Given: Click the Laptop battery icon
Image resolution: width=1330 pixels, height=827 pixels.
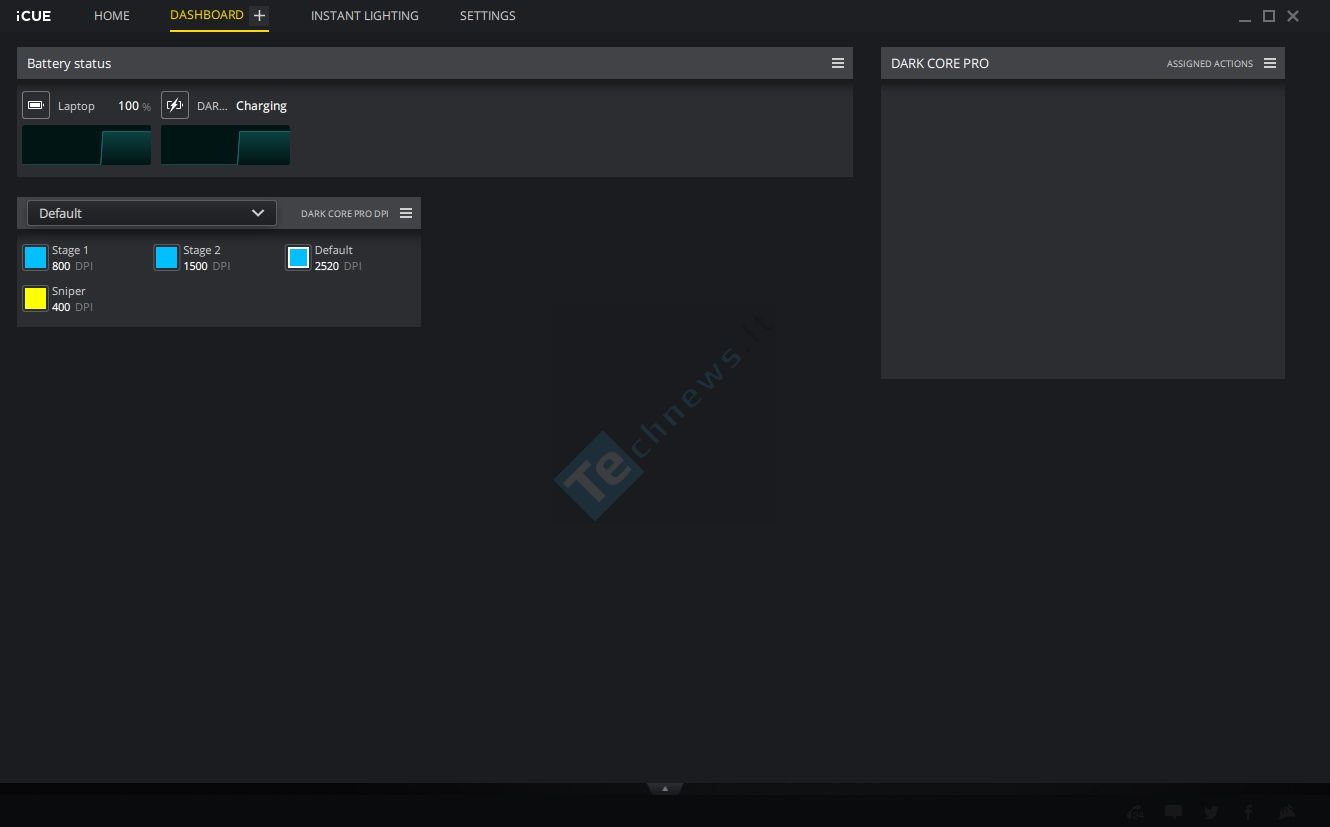Looking at the screenshot, I should pos(36,105).
